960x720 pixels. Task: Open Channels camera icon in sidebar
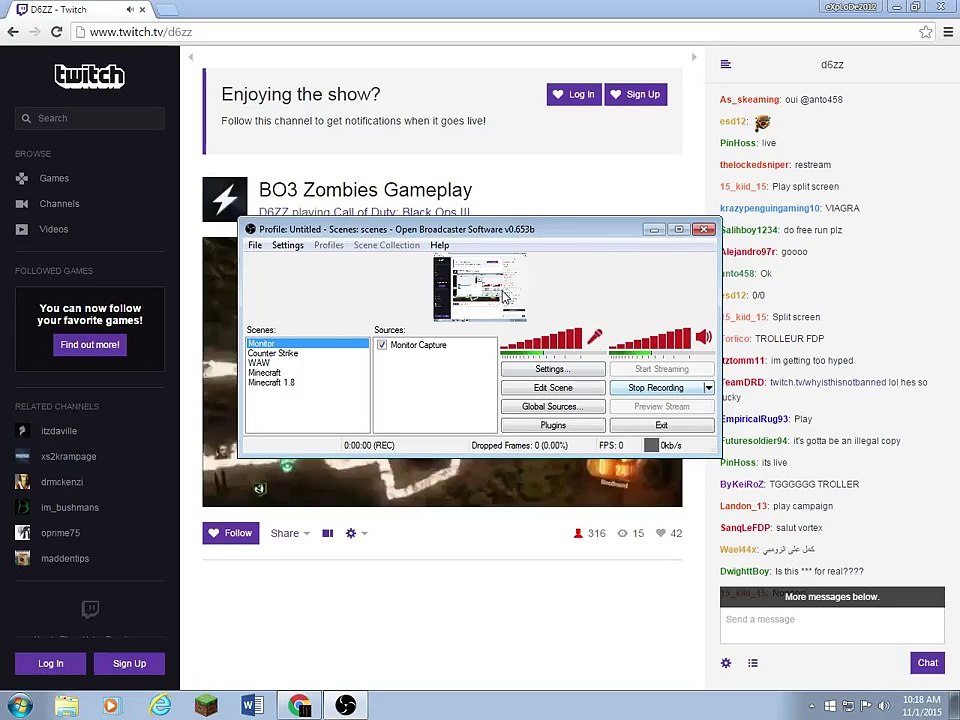click(x=22, y=204)
